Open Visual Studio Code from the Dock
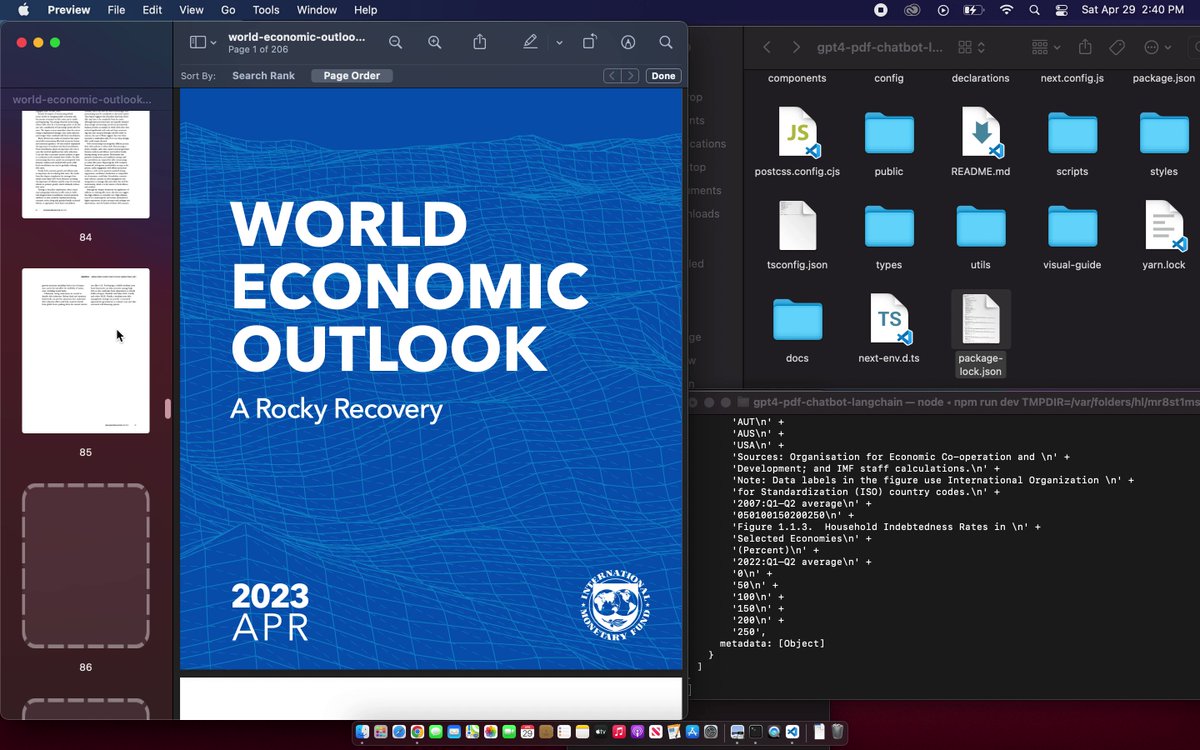This screenshot has height=750, width=1200. click(x=792, y=732)
